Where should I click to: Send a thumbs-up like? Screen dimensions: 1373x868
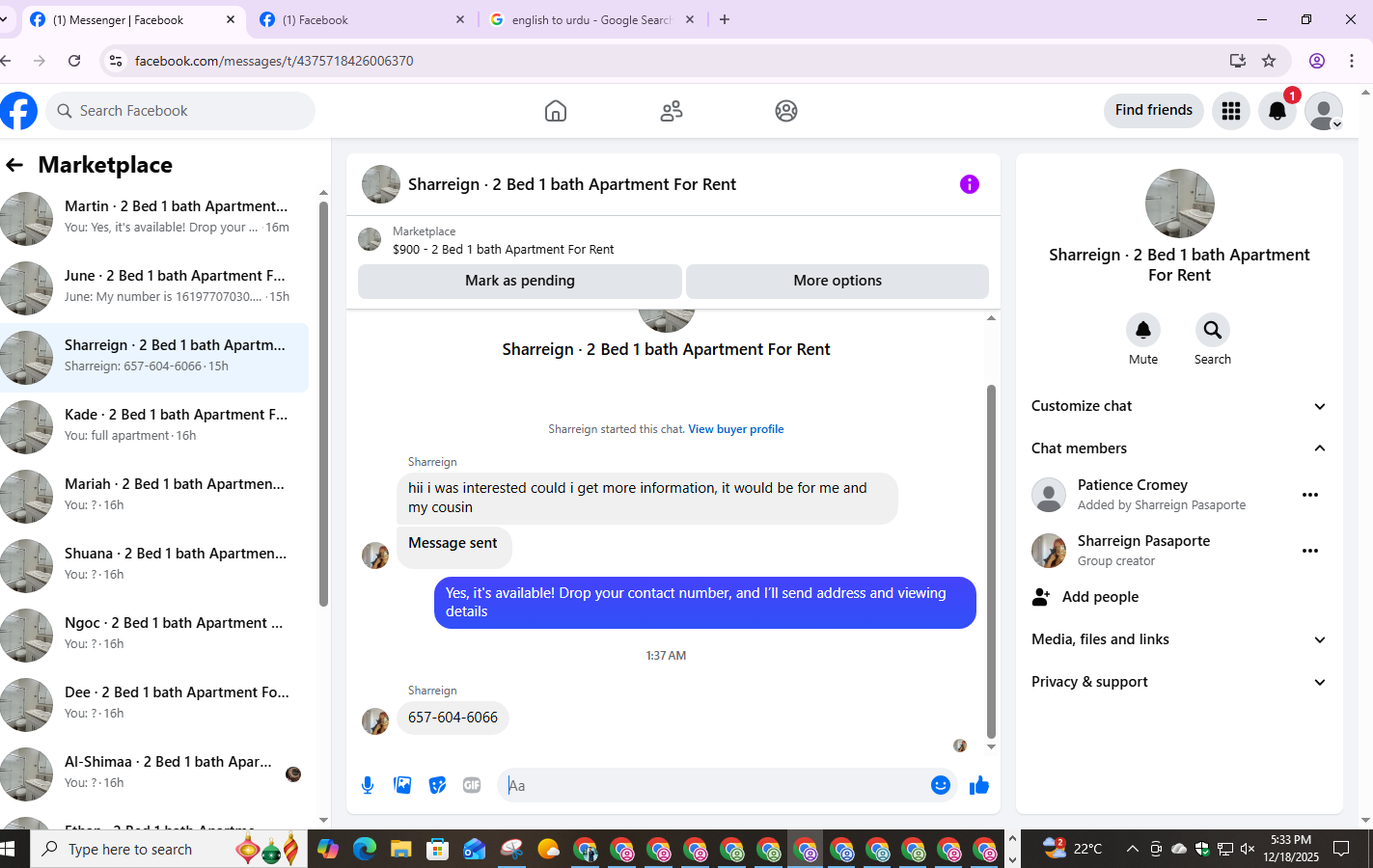[979, 785]
